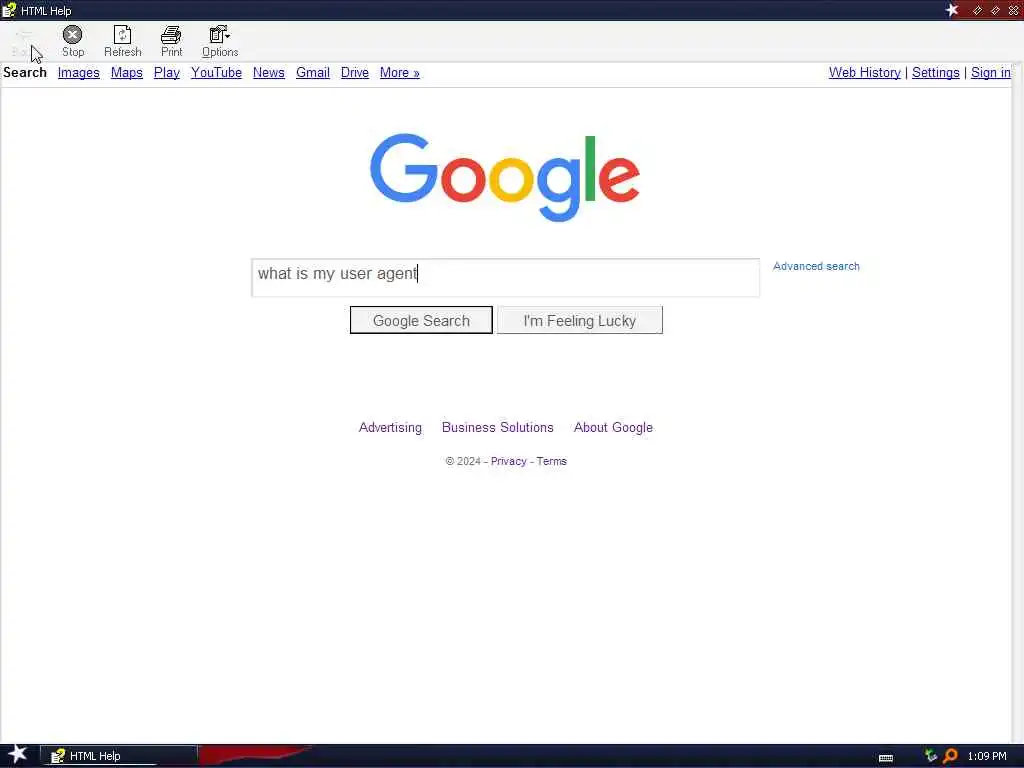The height and width of the screenshot is (768, 1024).
Task: Open the Business Solutions footer link
Action: 498,427
